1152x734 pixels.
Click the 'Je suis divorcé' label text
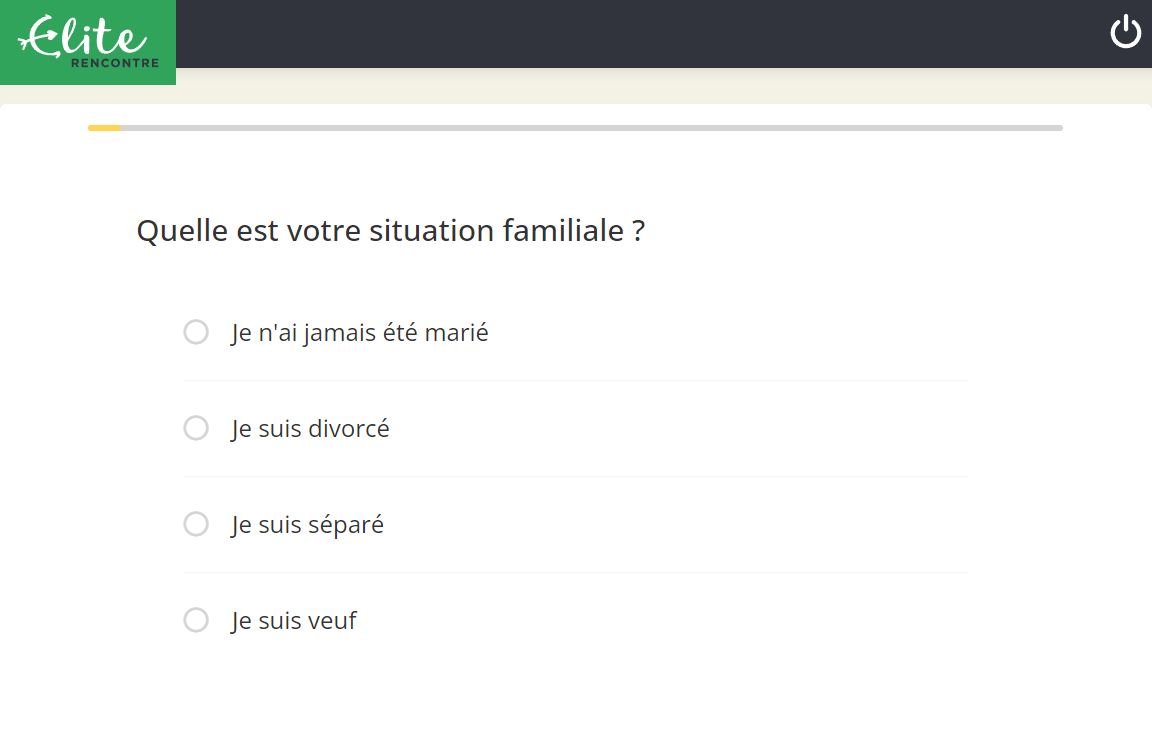click(310, 429)
